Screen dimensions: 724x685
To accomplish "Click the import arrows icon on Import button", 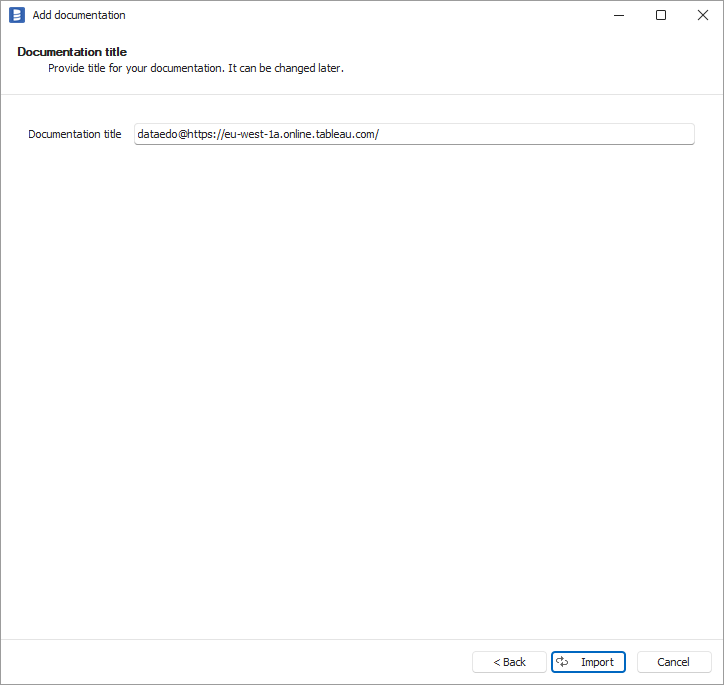I will click(x=563, y=662).
